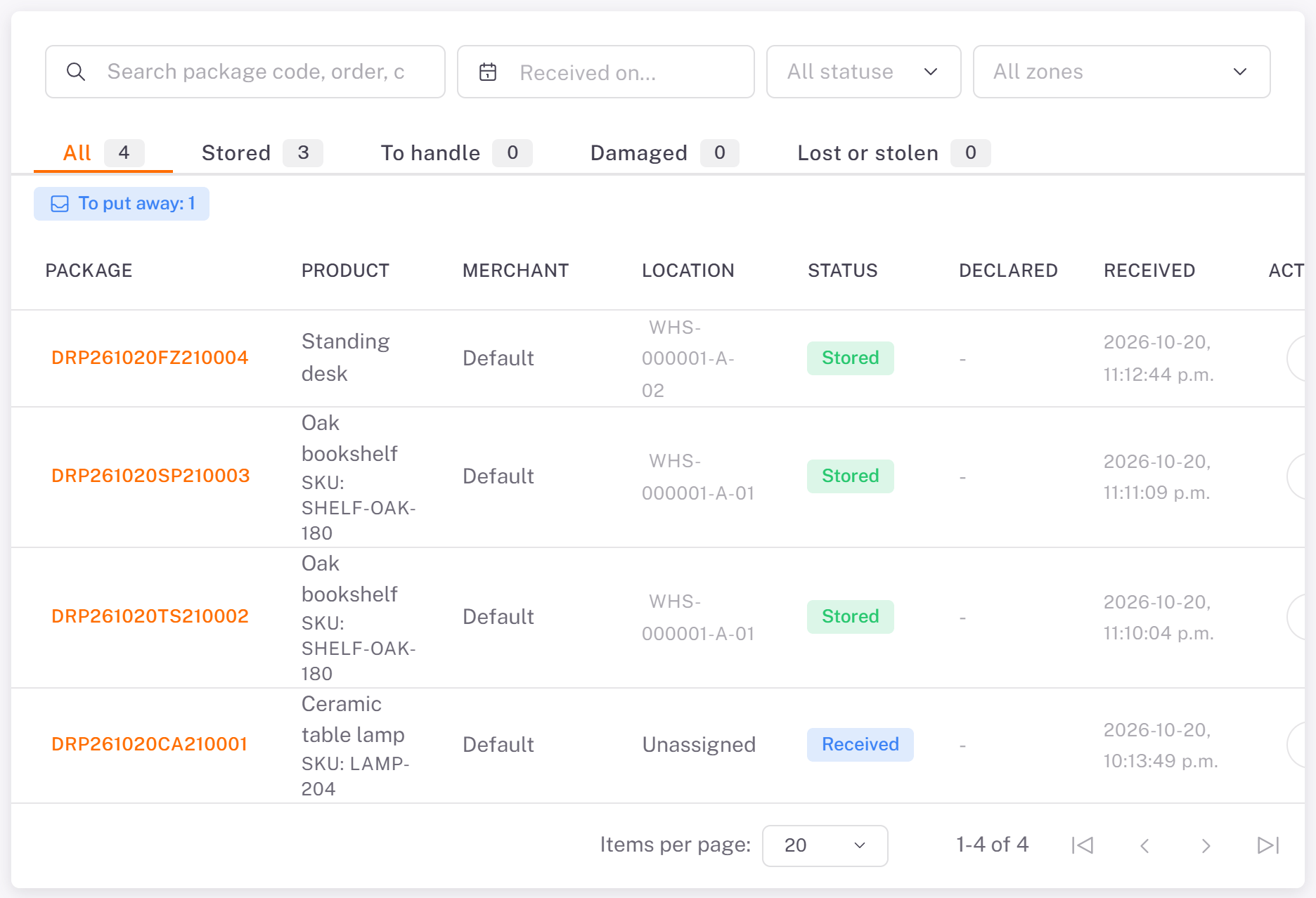Focus the search package code field

[245, 72]
